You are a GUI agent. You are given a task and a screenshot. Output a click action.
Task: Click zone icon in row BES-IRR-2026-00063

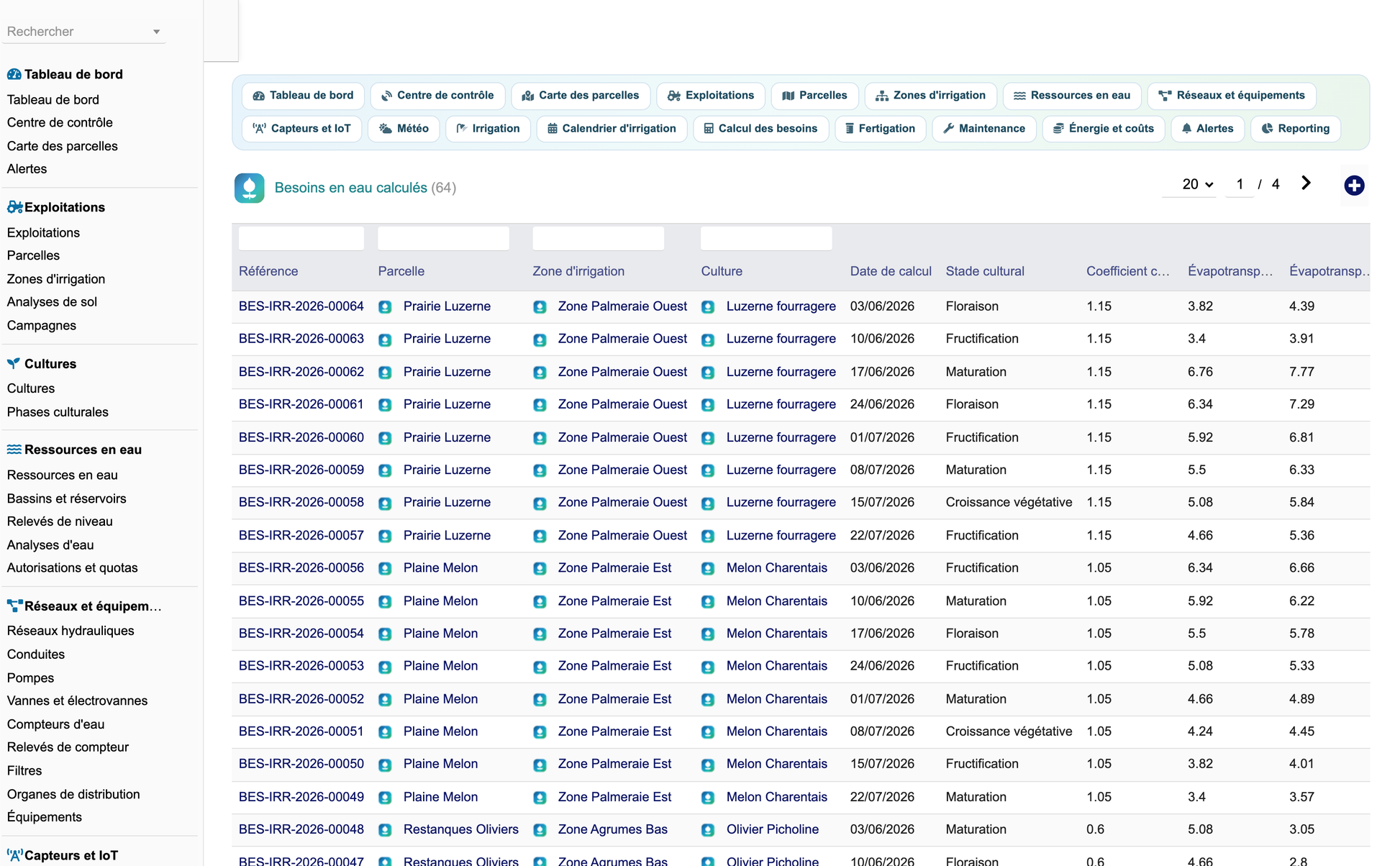point(540,339)
